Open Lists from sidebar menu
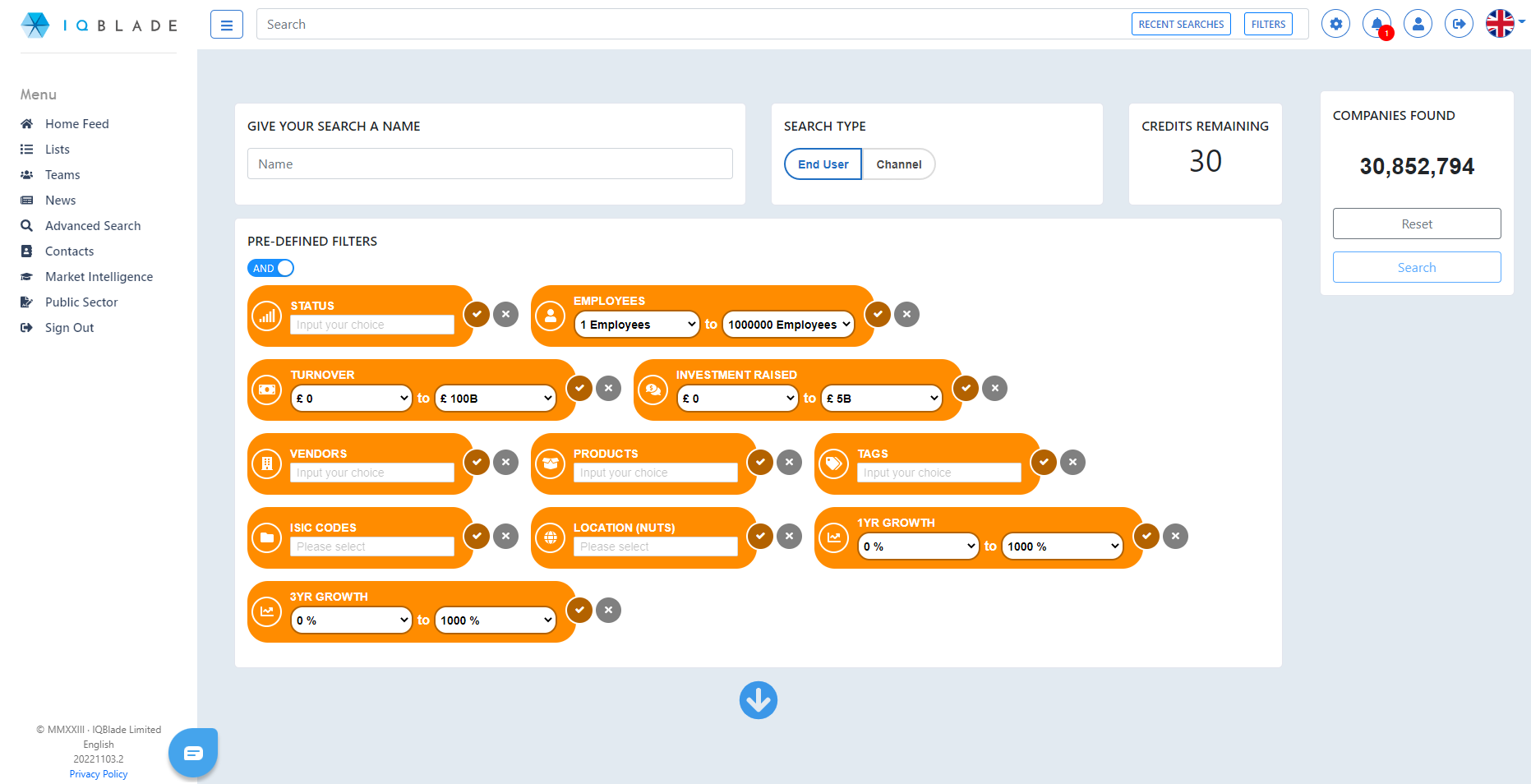1531x784 pixels. coord(57,150)
